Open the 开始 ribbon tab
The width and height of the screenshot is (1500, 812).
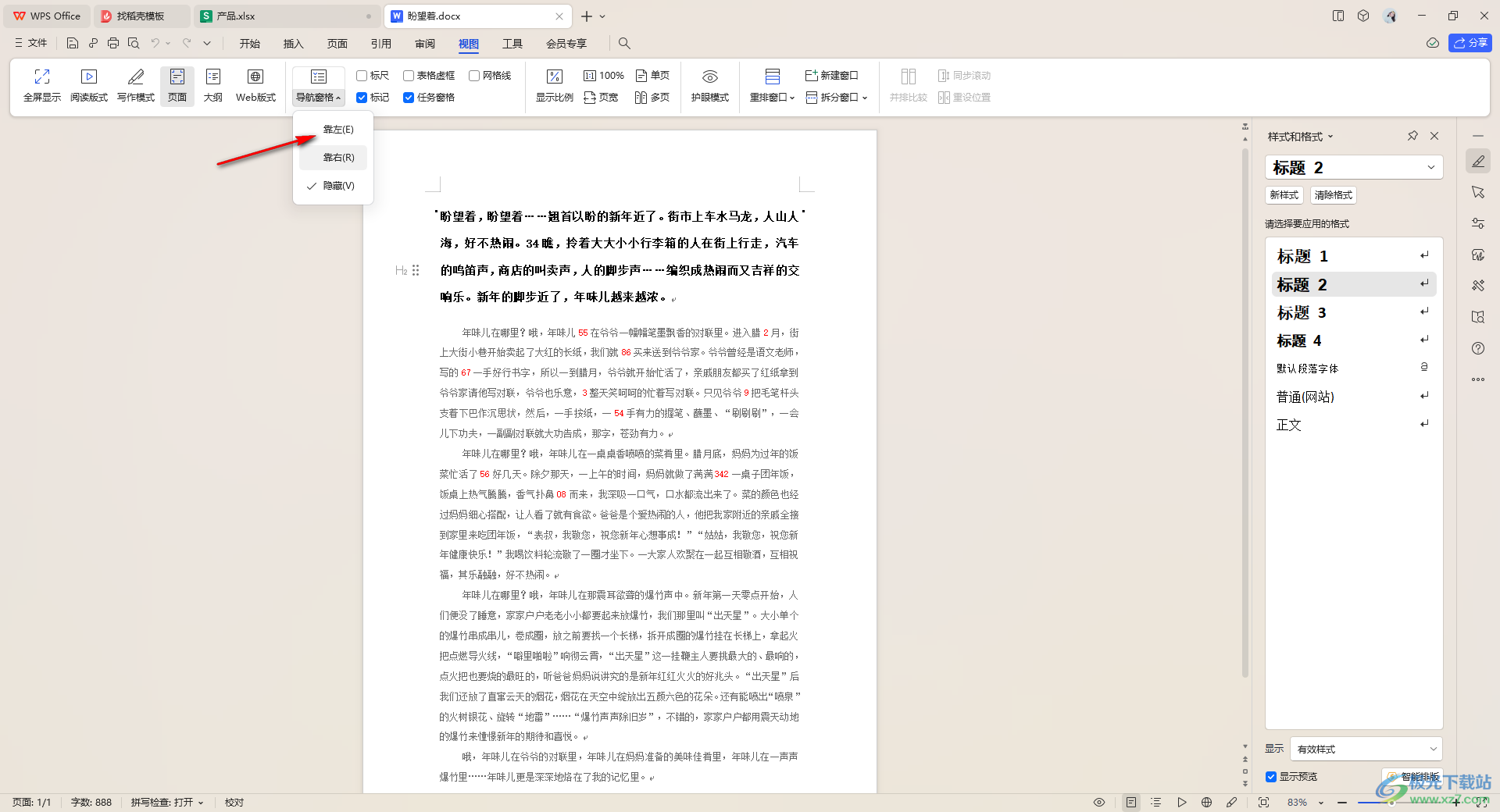coord(250,44)
